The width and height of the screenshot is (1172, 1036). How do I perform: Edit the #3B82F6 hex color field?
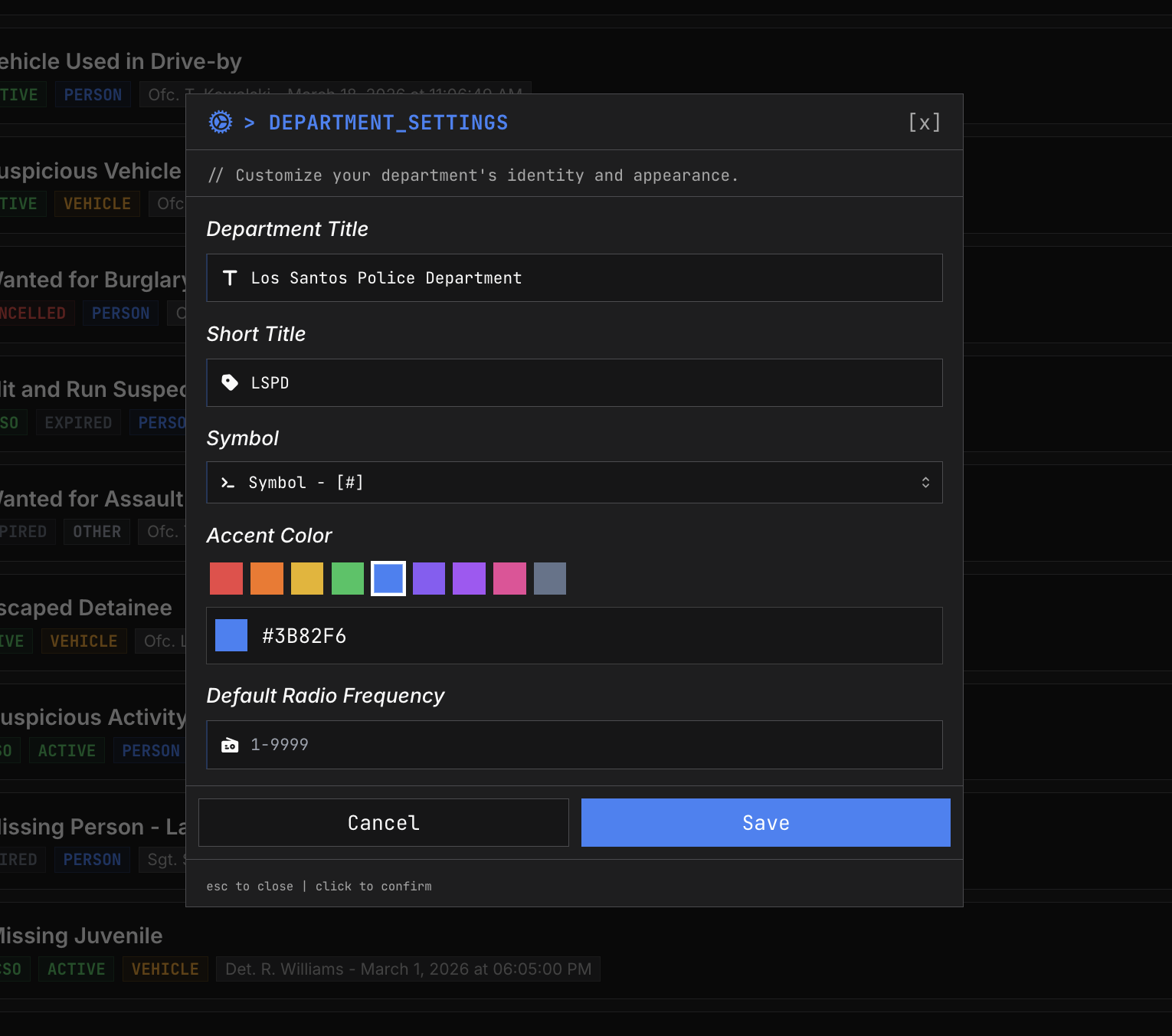click(x=597, y=636)
